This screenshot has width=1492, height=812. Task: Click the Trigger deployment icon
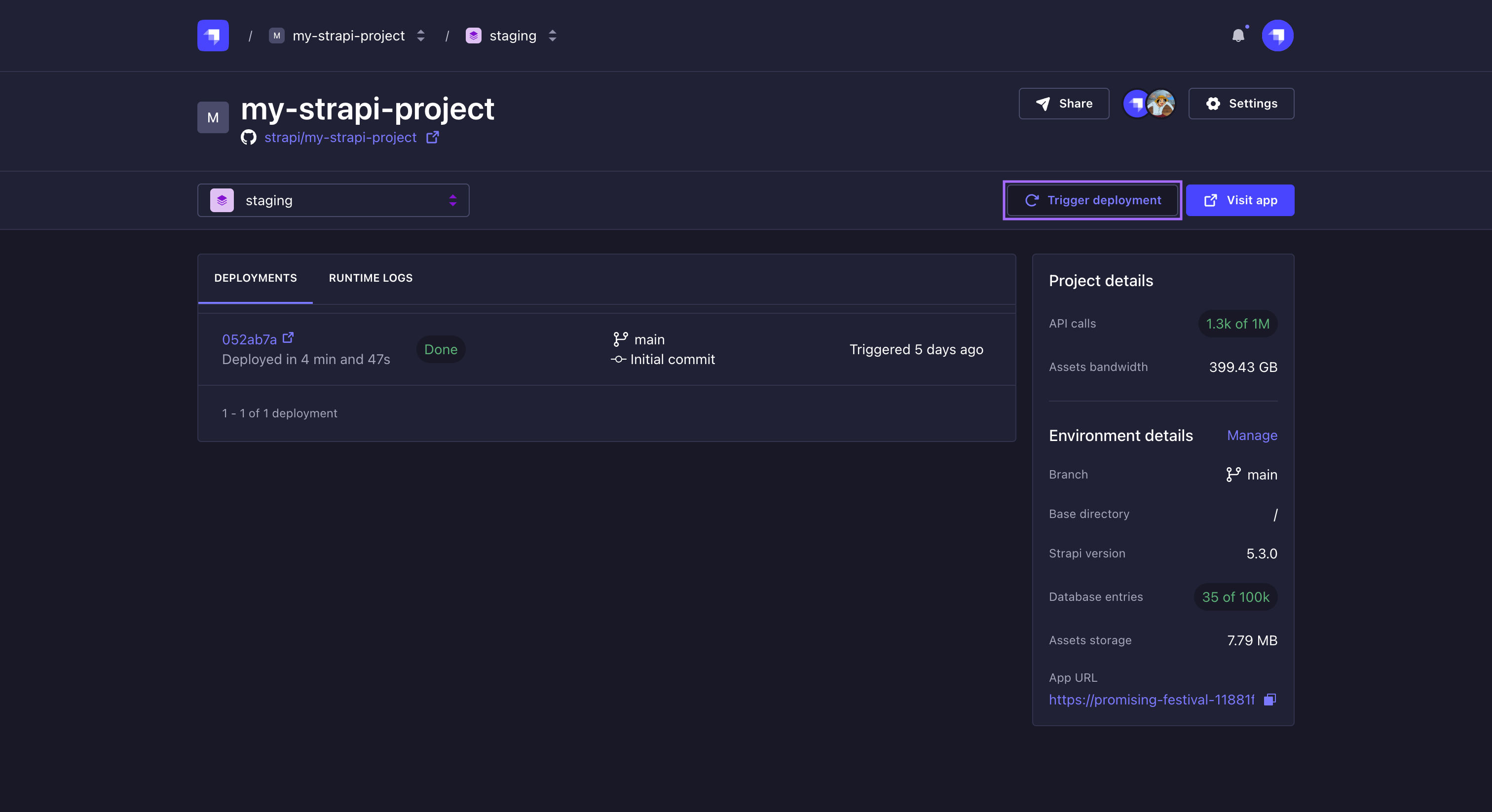[1032, 199]
